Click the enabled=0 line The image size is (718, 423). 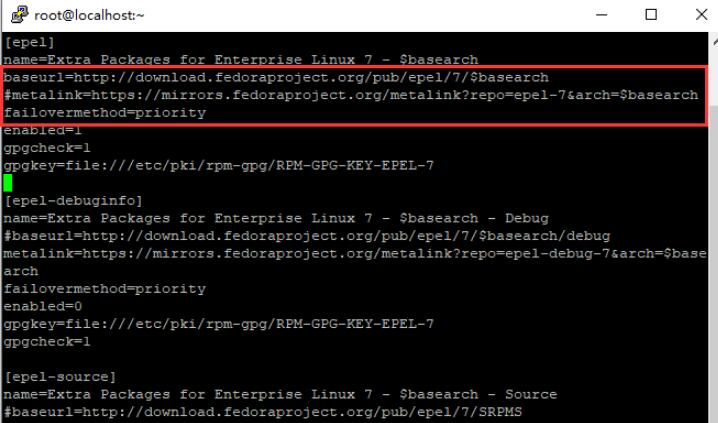tap(43, 306)
